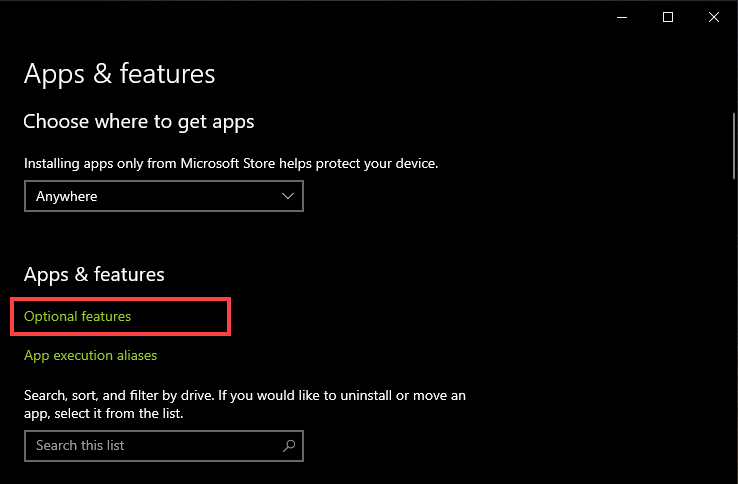Select the 'Anywhere' text in the combo box
The height and width of the screenshot is (484, 738).
pyautogui.click(x=67, y=197)
